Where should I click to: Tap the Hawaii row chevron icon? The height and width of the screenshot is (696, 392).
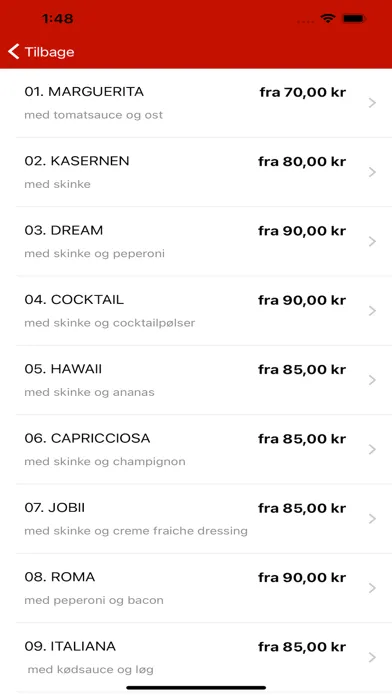pyautogui.click(x=372, y=380)
